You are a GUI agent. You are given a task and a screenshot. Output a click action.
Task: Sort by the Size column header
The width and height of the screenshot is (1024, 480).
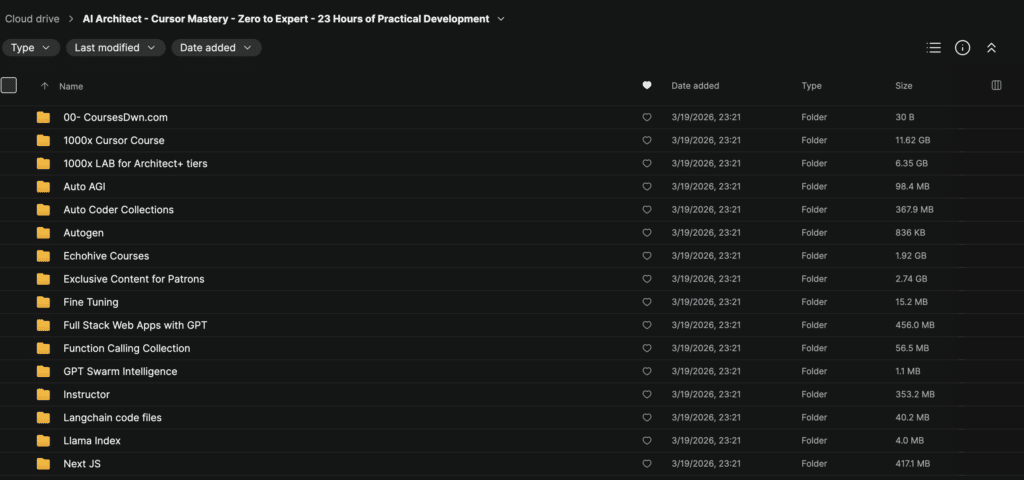903,86
